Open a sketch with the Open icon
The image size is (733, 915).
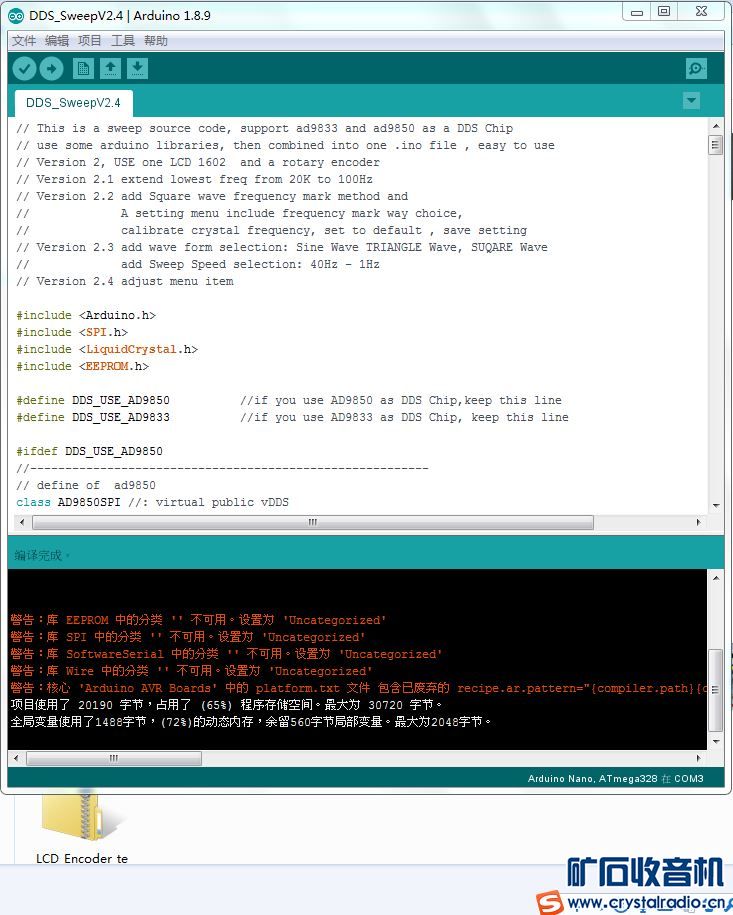click(x=110, y=69)
